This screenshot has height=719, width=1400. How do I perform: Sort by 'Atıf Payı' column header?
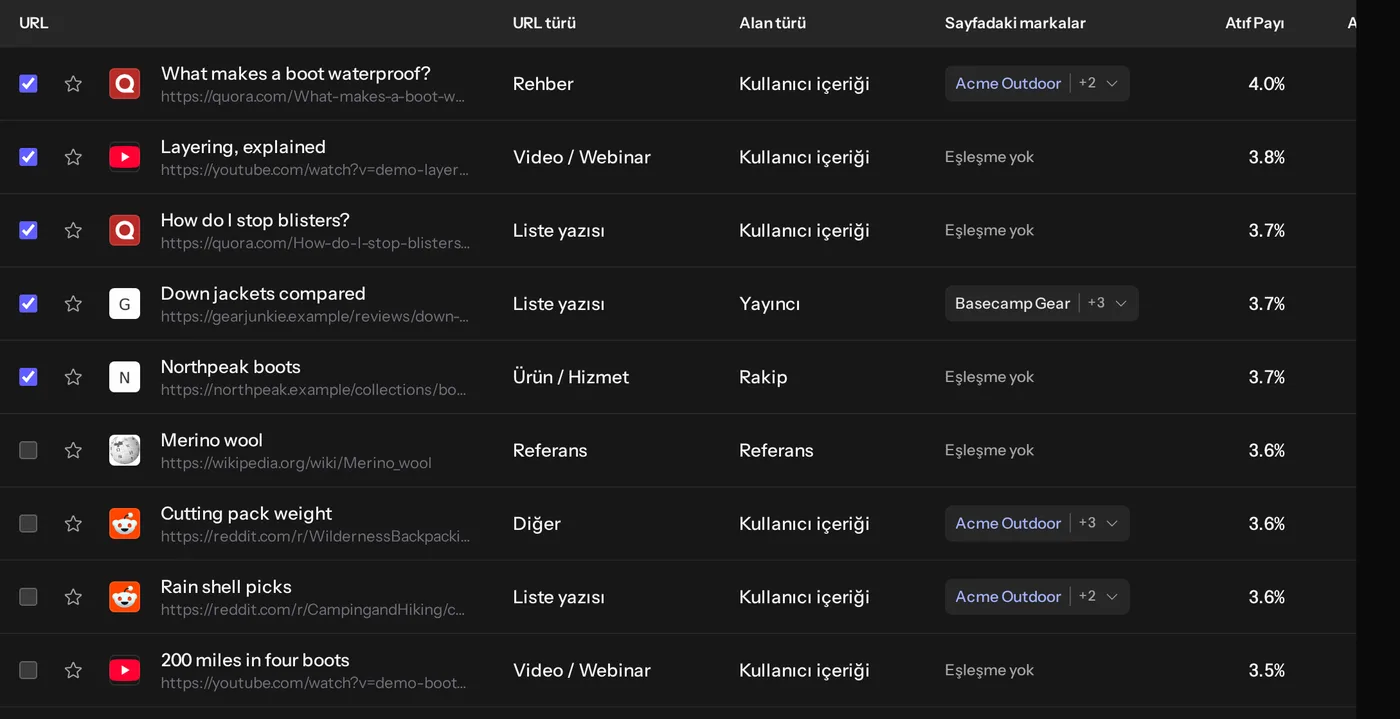pyautogui.click(x=1254, y=23)
